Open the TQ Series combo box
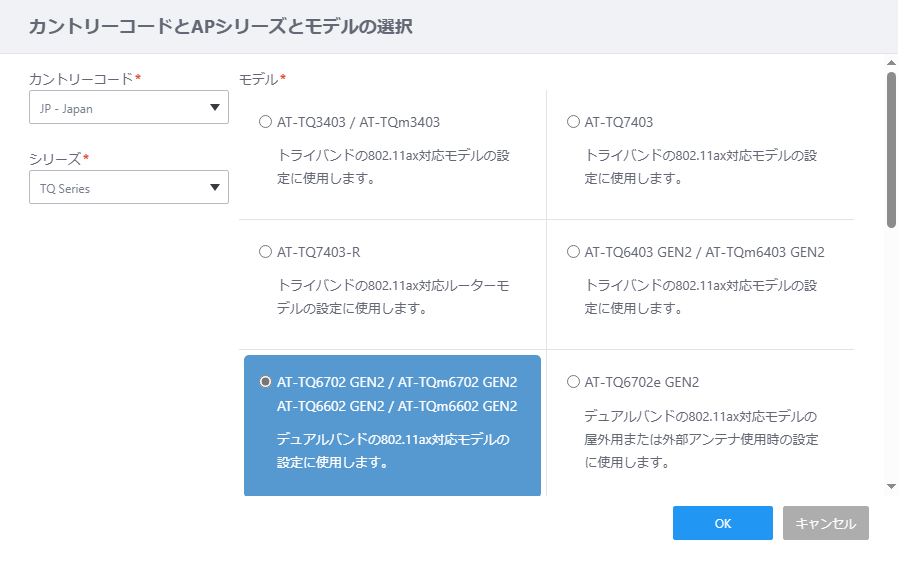This screenshot has height=564, width=898. point(129,187)
